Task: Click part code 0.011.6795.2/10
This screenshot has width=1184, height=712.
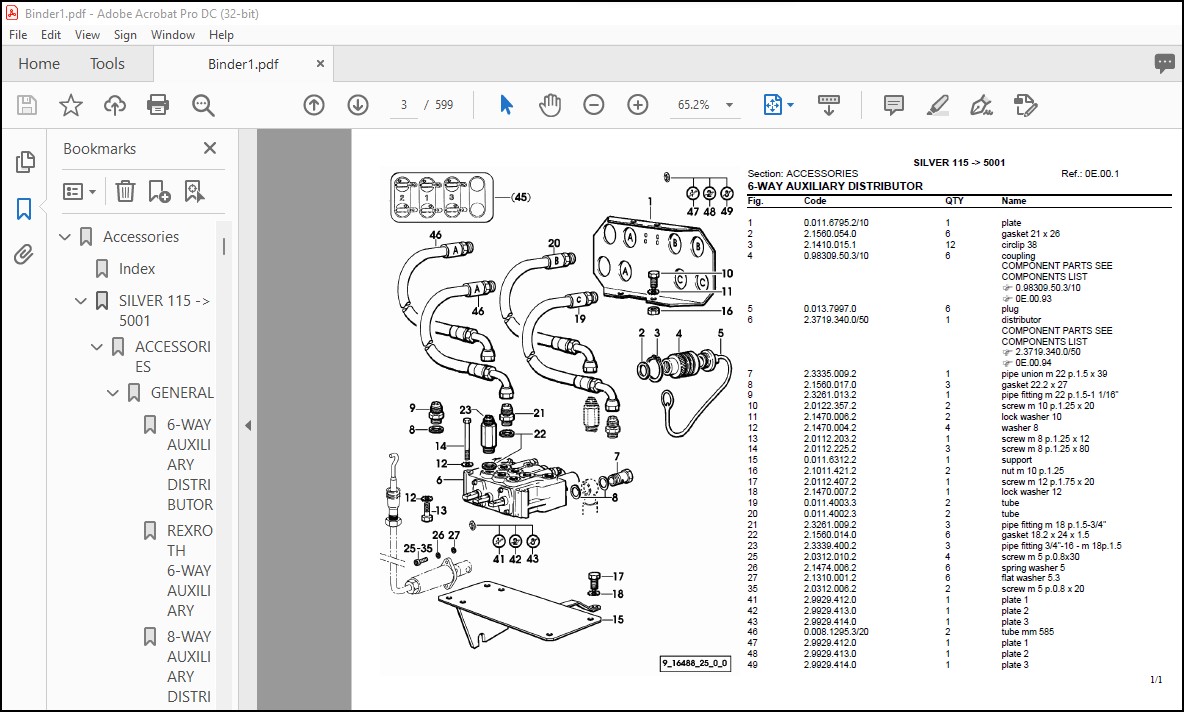Action: (x=836, y=223)
